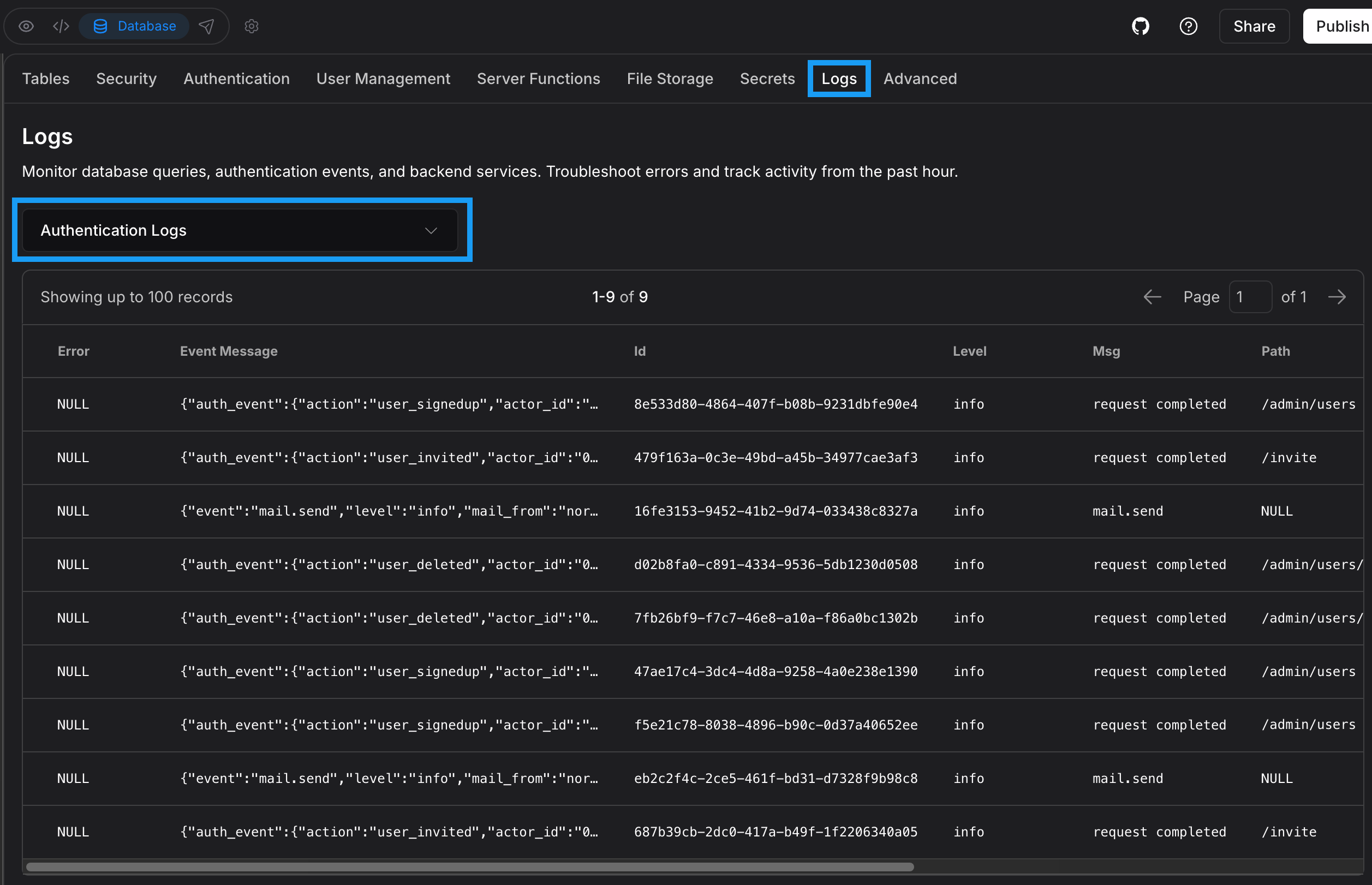The height and width of the screenshot is (885, 1372).
Task: Select log id 8e533d80-4864-407f-b08b-9231dbfe90e4
Action: click(776, 404)
